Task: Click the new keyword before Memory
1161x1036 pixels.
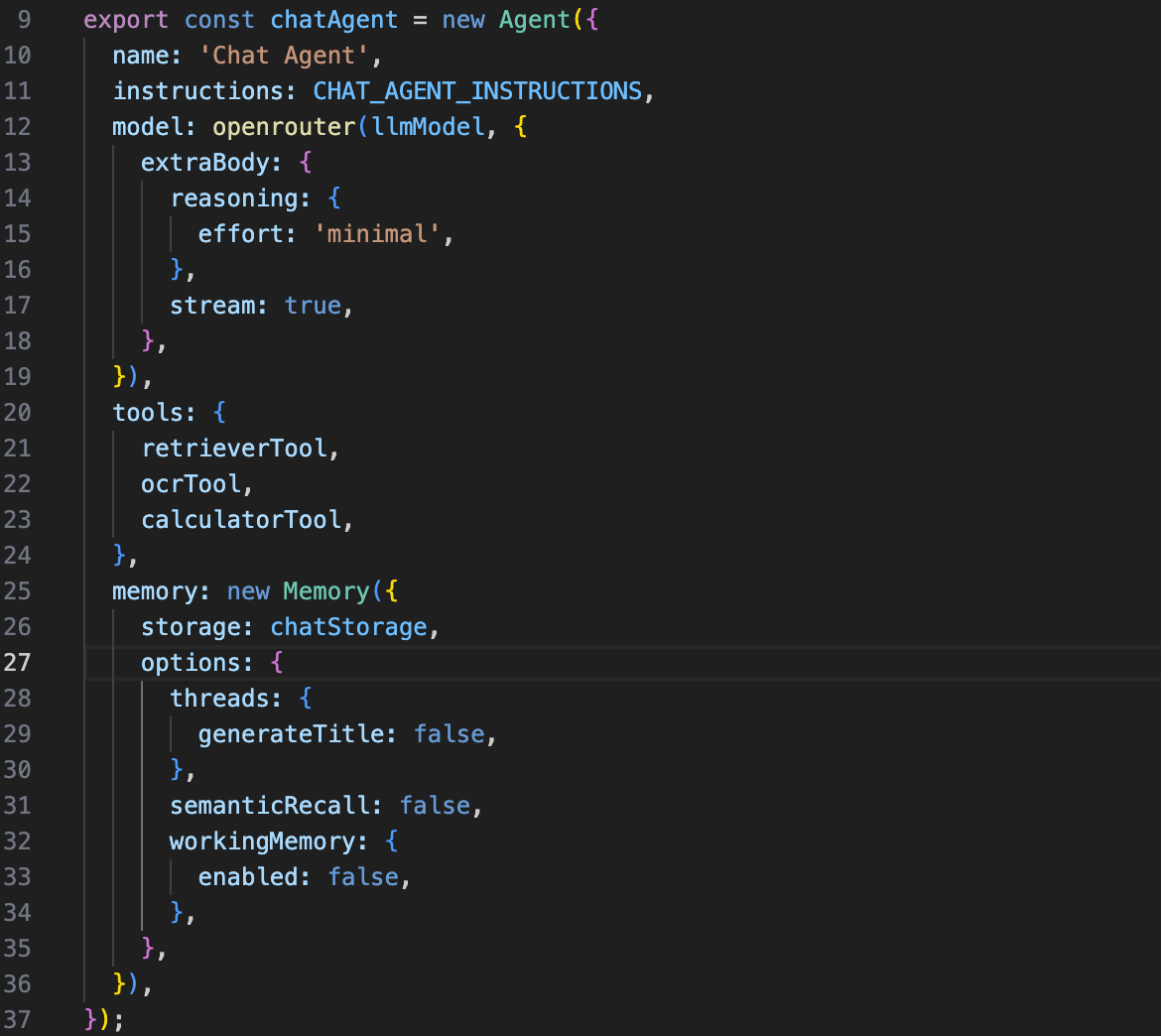Action: tap(248, 591)
